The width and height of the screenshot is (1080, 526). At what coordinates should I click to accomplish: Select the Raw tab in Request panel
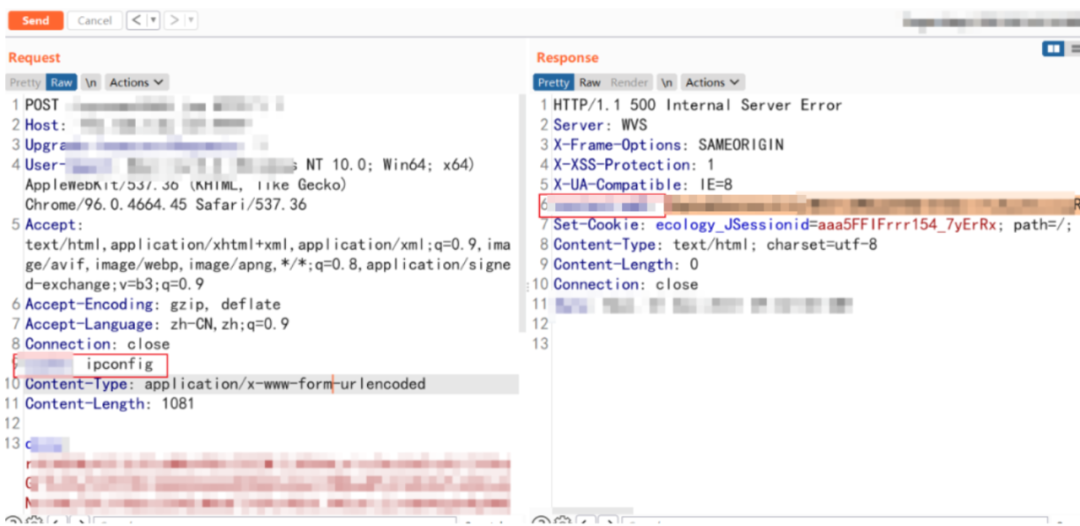(61, 83)
